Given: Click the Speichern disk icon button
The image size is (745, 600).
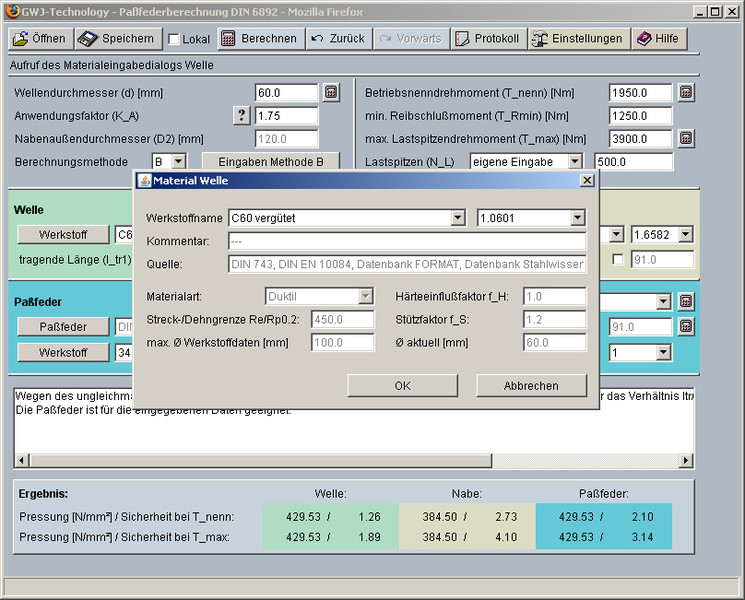Looking at the screenshot, I should point(117,39).
